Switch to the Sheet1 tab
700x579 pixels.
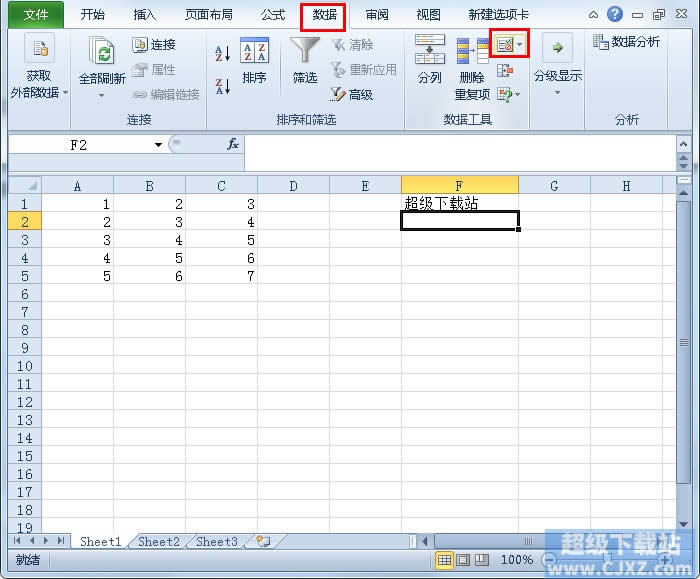coord(101,542)
